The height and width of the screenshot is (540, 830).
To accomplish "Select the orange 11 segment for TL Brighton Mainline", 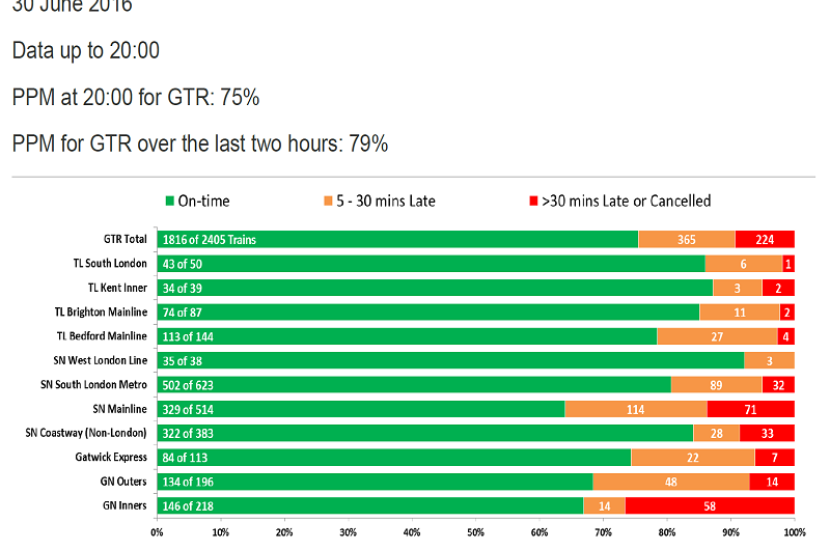I will (x=739, y=312).
